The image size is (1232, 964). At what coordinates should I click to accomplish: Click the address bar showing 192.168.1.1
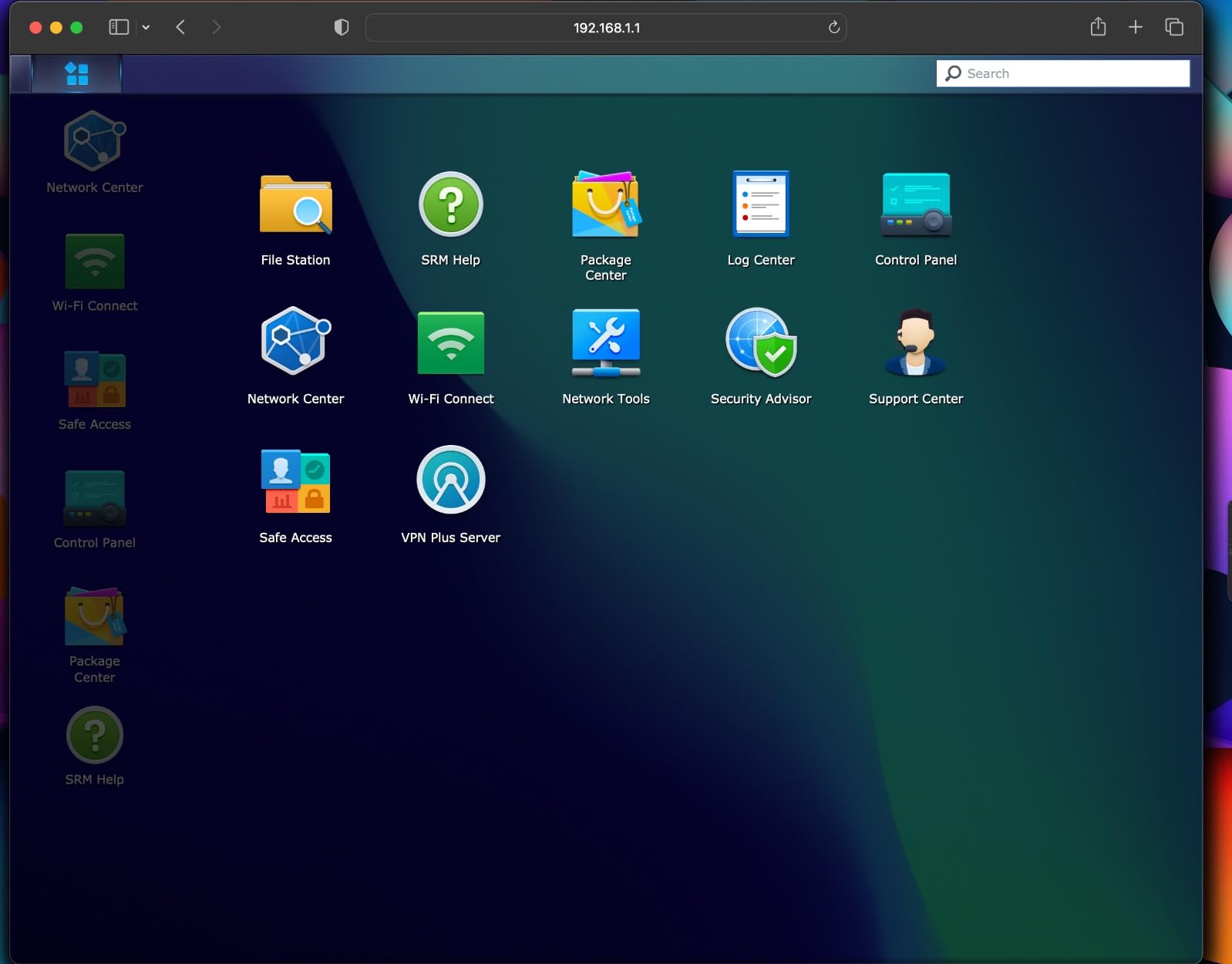tap(606, 28)
